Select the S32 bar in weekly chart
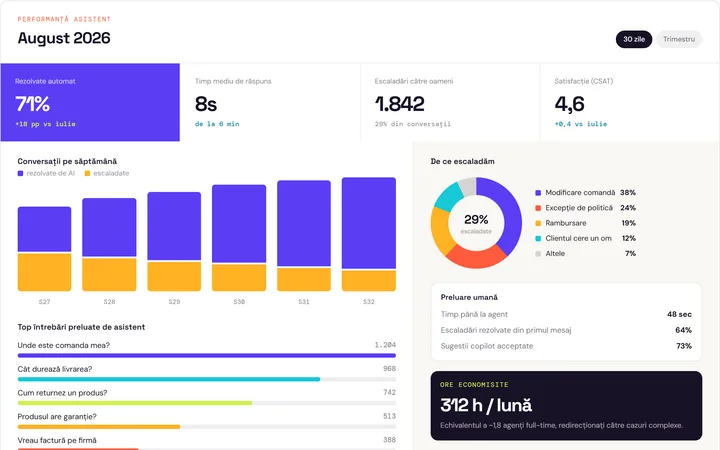 click(x=369, y=234)
